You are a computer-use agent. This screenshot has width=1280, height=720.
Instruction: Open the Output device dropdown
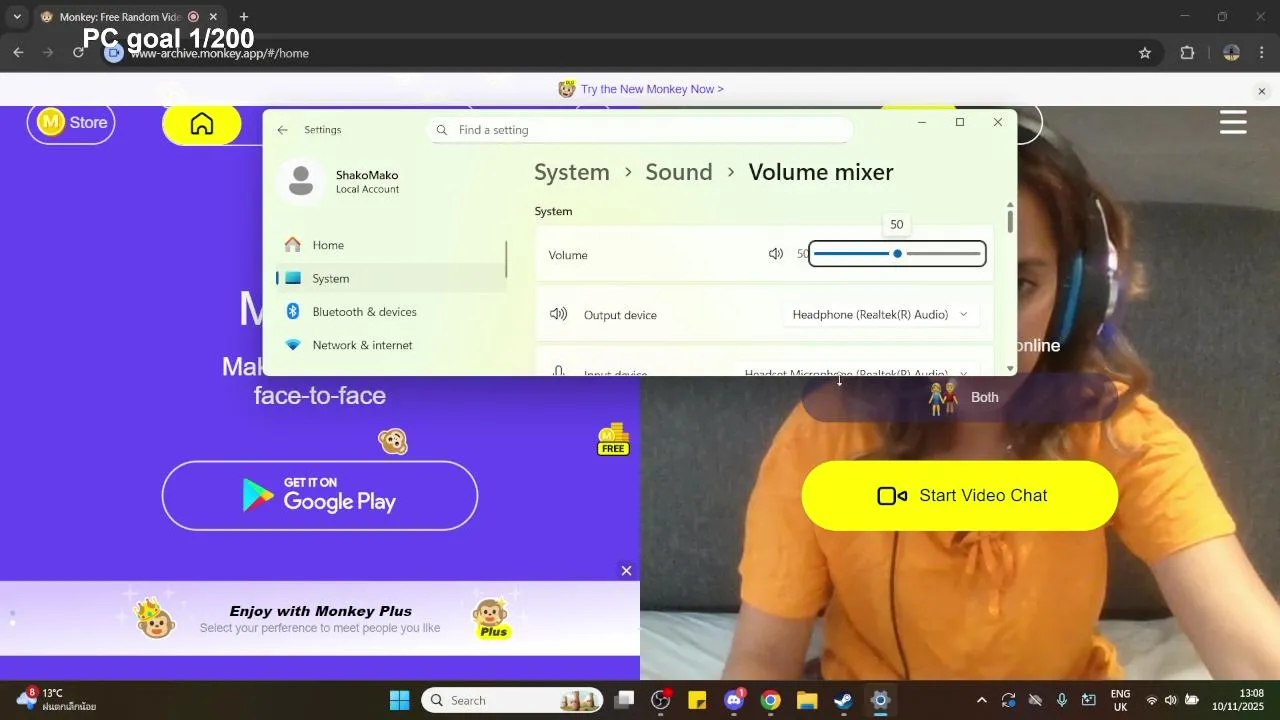click(x=881, y=315)
